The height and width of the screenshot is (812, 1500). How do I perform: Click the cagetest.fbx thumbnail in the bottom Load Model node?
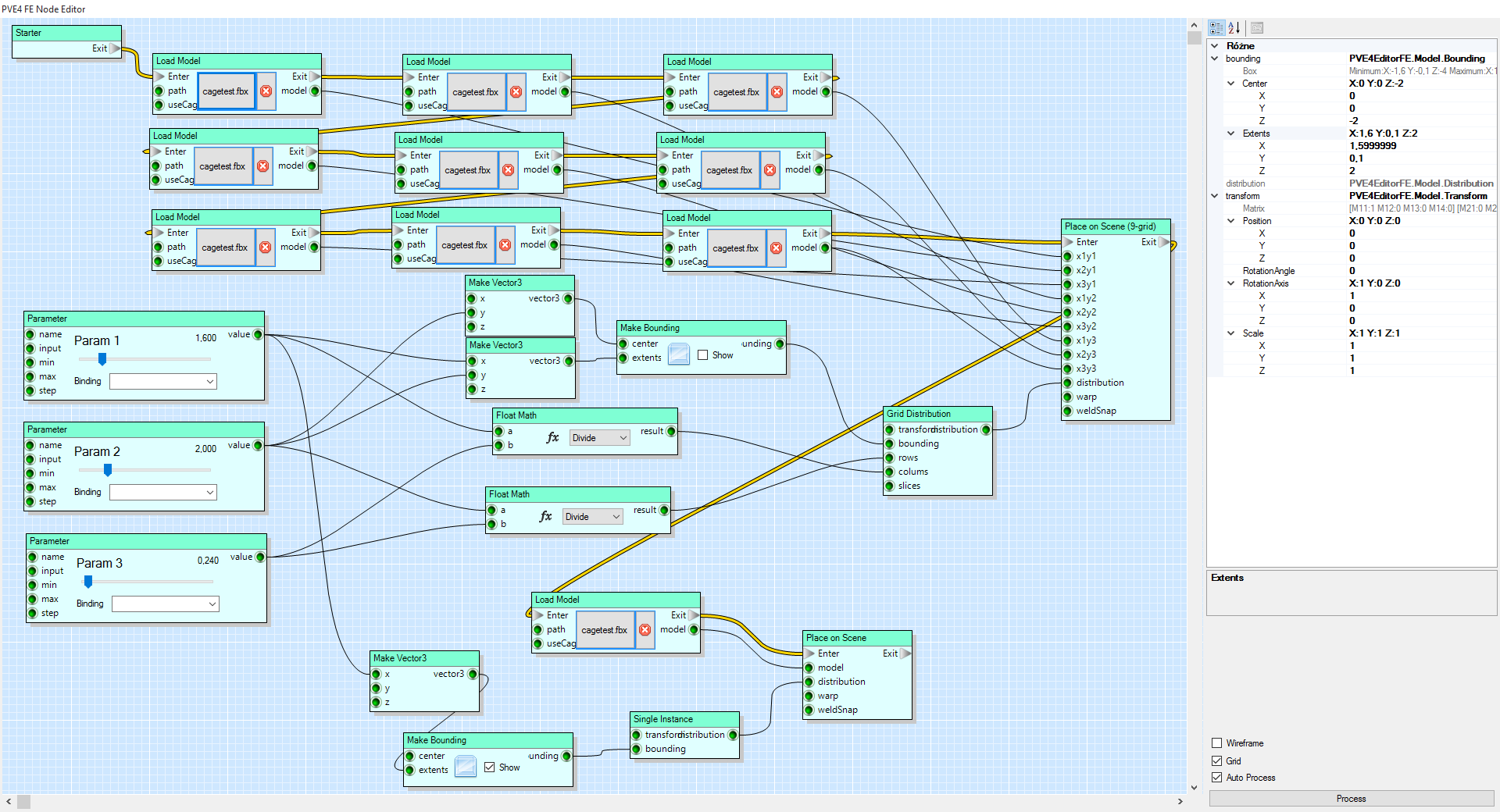click(605, 630)
